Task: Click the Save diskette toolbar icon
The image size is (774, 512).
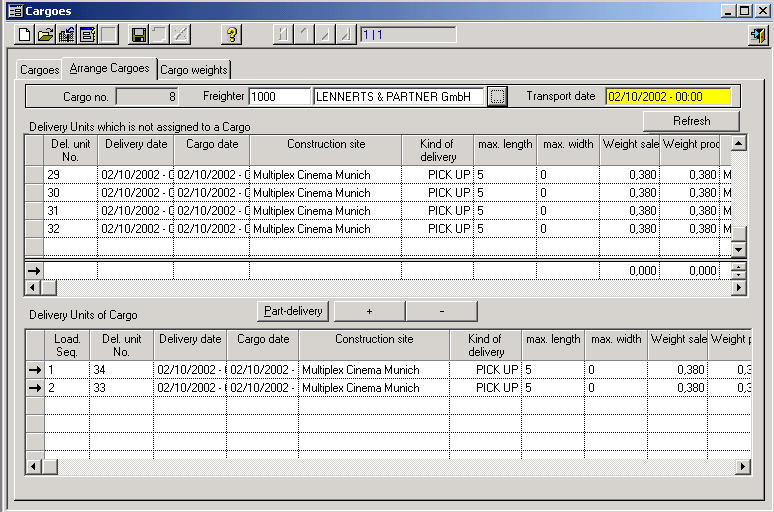Action: 139,35
